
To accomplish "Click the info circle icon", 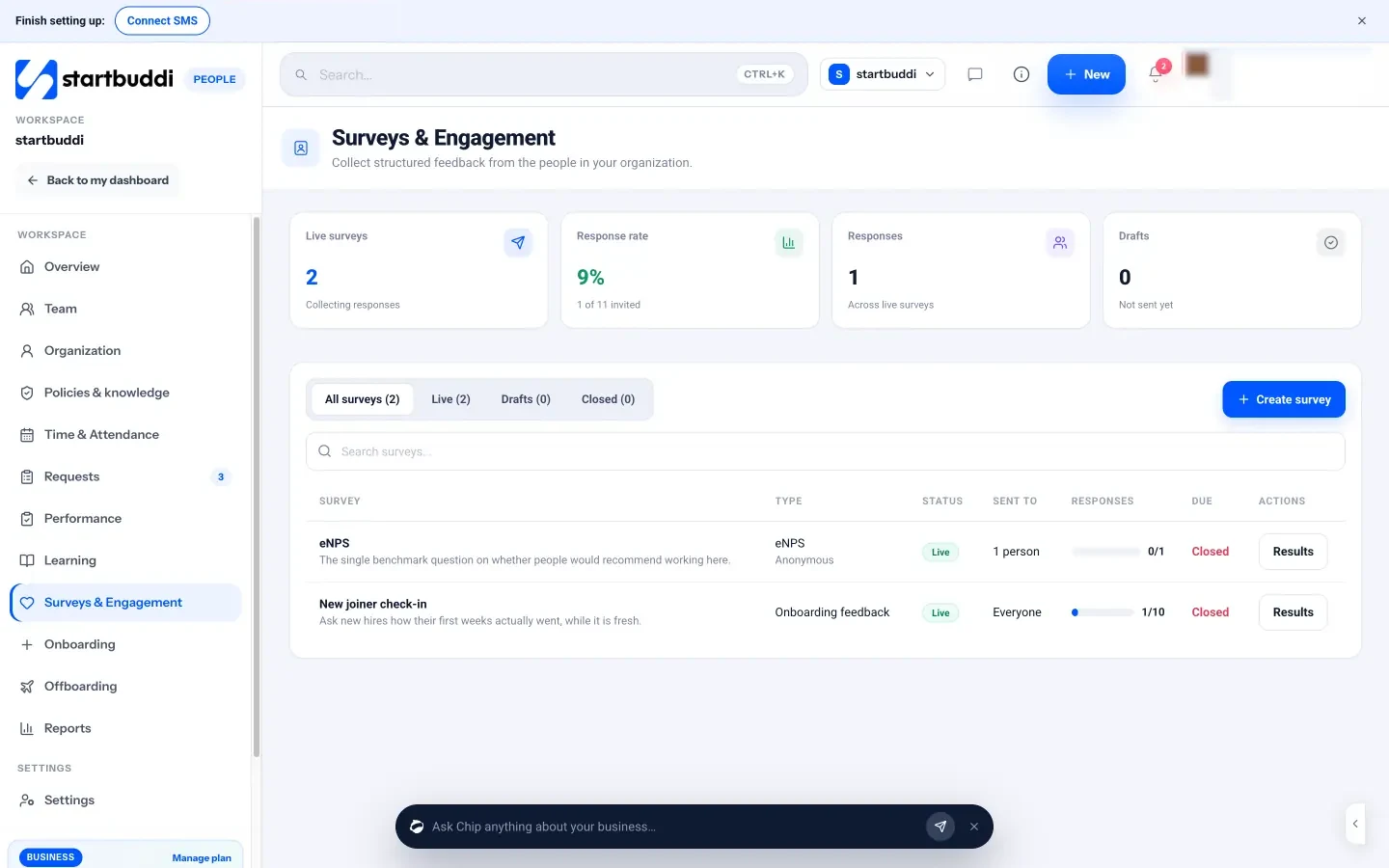I will click(1021, 74).
